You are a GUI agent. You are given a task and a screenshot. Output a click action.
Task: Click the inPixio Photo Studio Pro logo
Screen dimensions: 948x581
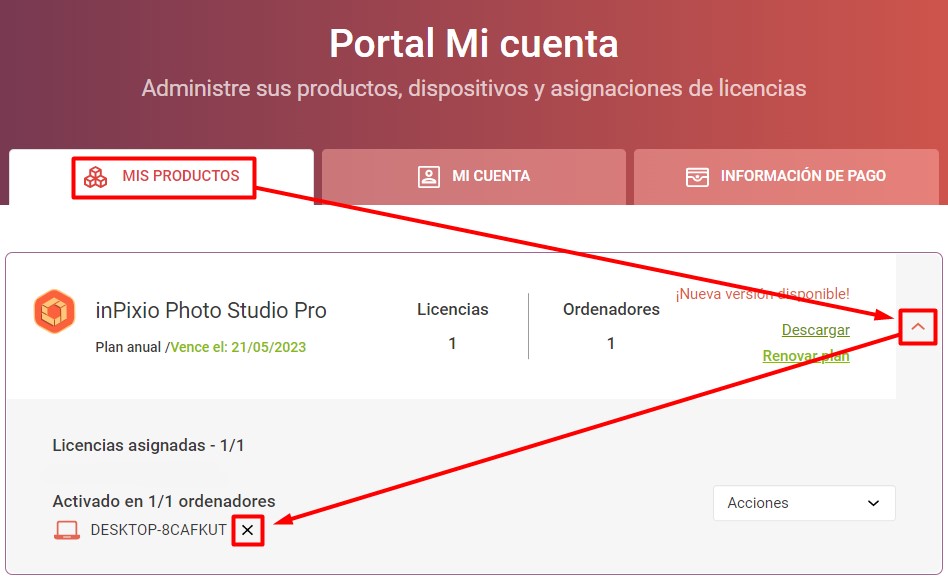pos(54,311)
